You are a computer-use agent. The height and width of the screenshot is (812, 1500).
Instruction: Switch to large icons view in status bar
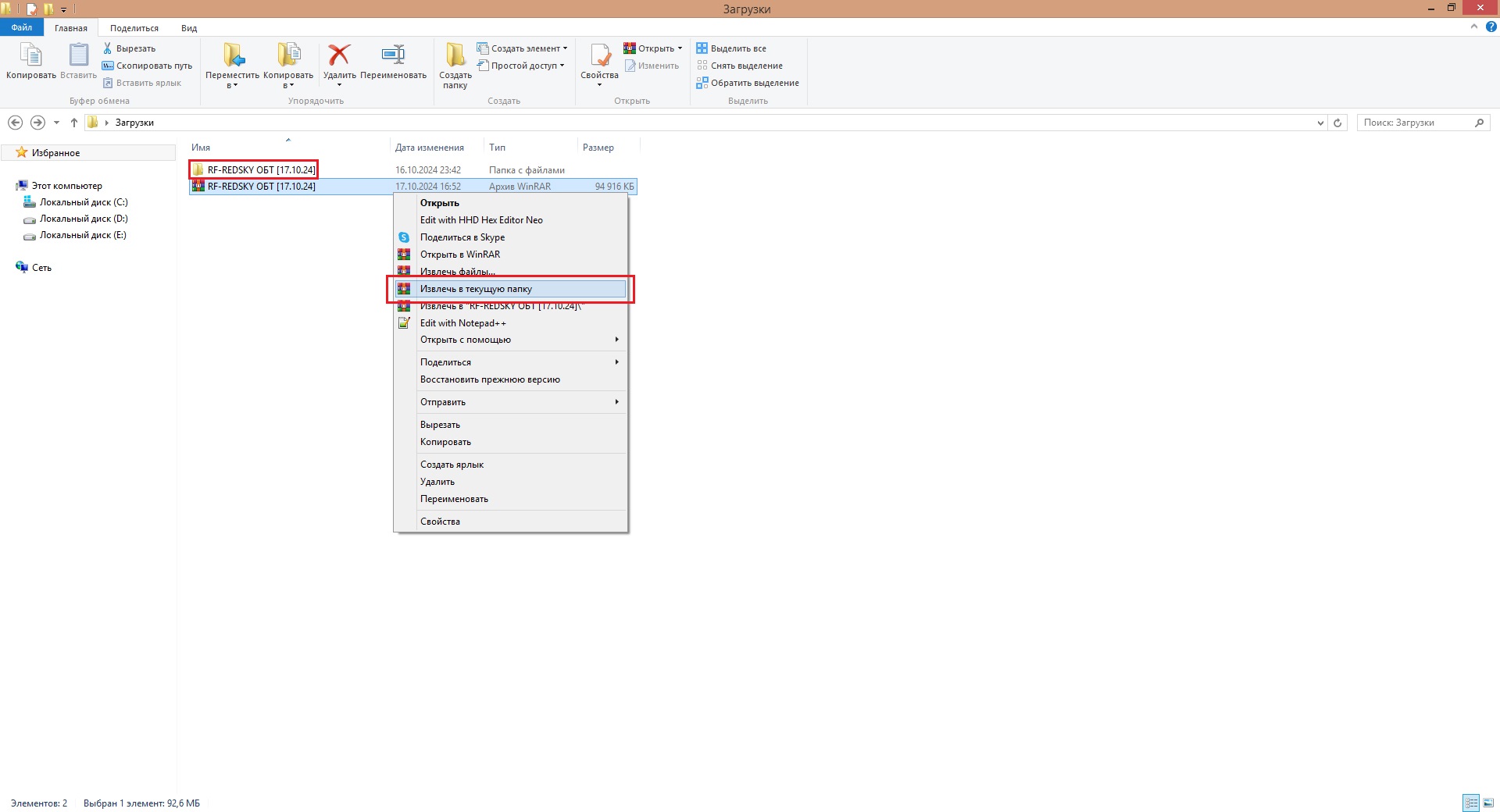[x=1488, y=803]
